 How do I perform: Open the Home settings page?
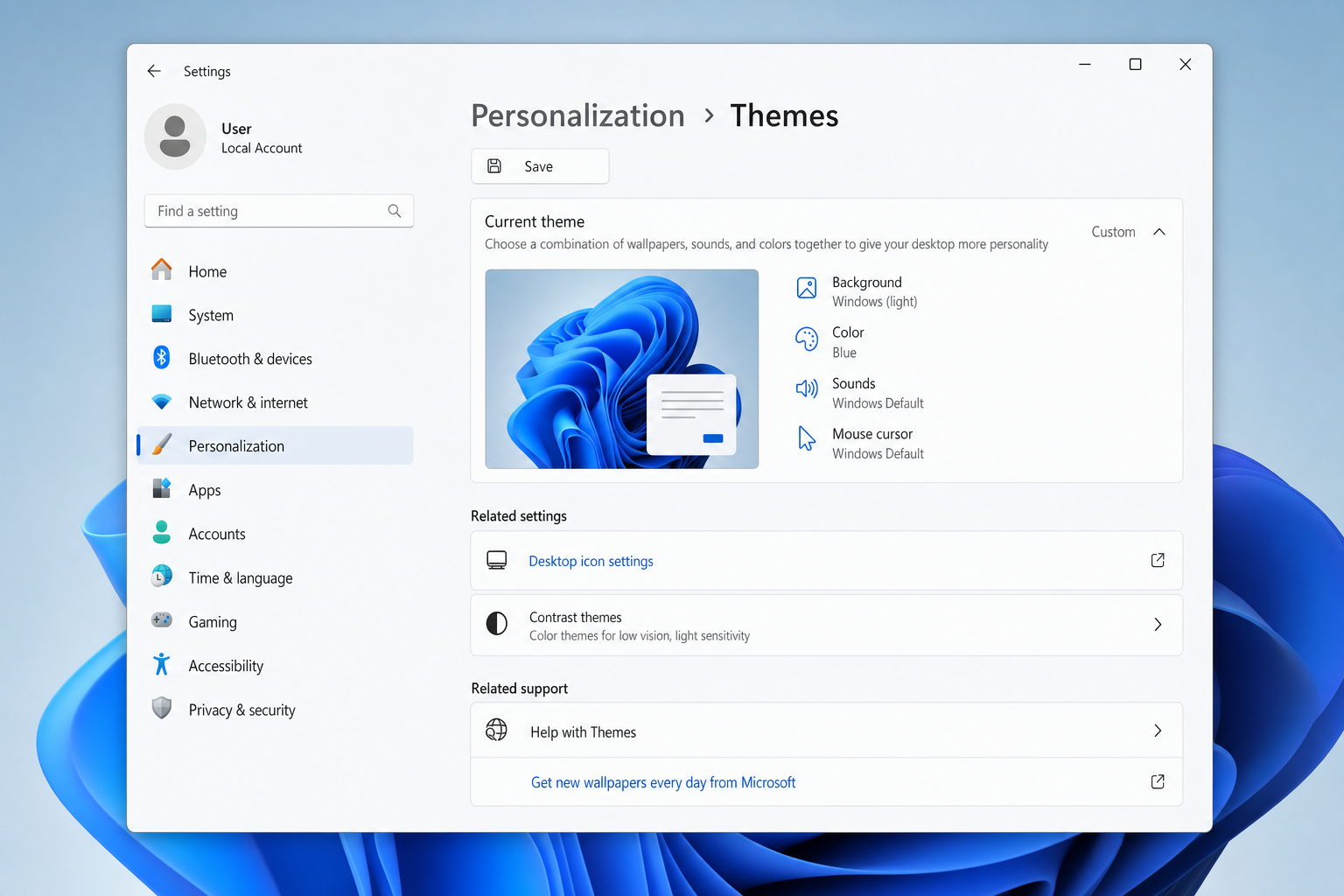click(275, 271)
